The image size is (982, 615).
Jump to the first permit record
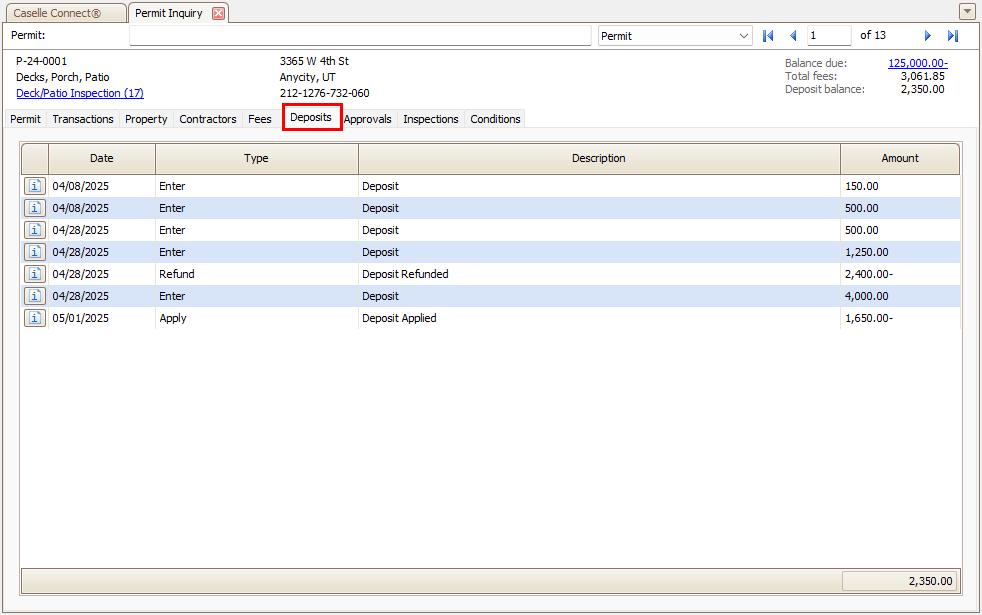pyautogui.click(x=768, y=36)
